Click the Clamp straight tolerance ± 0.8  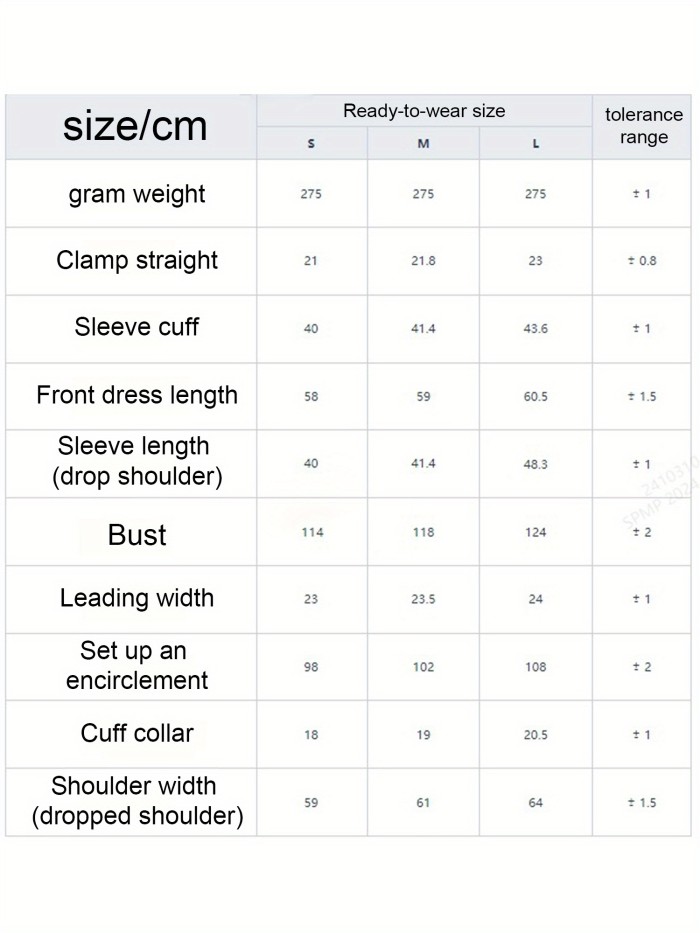[x=642, y=261]
